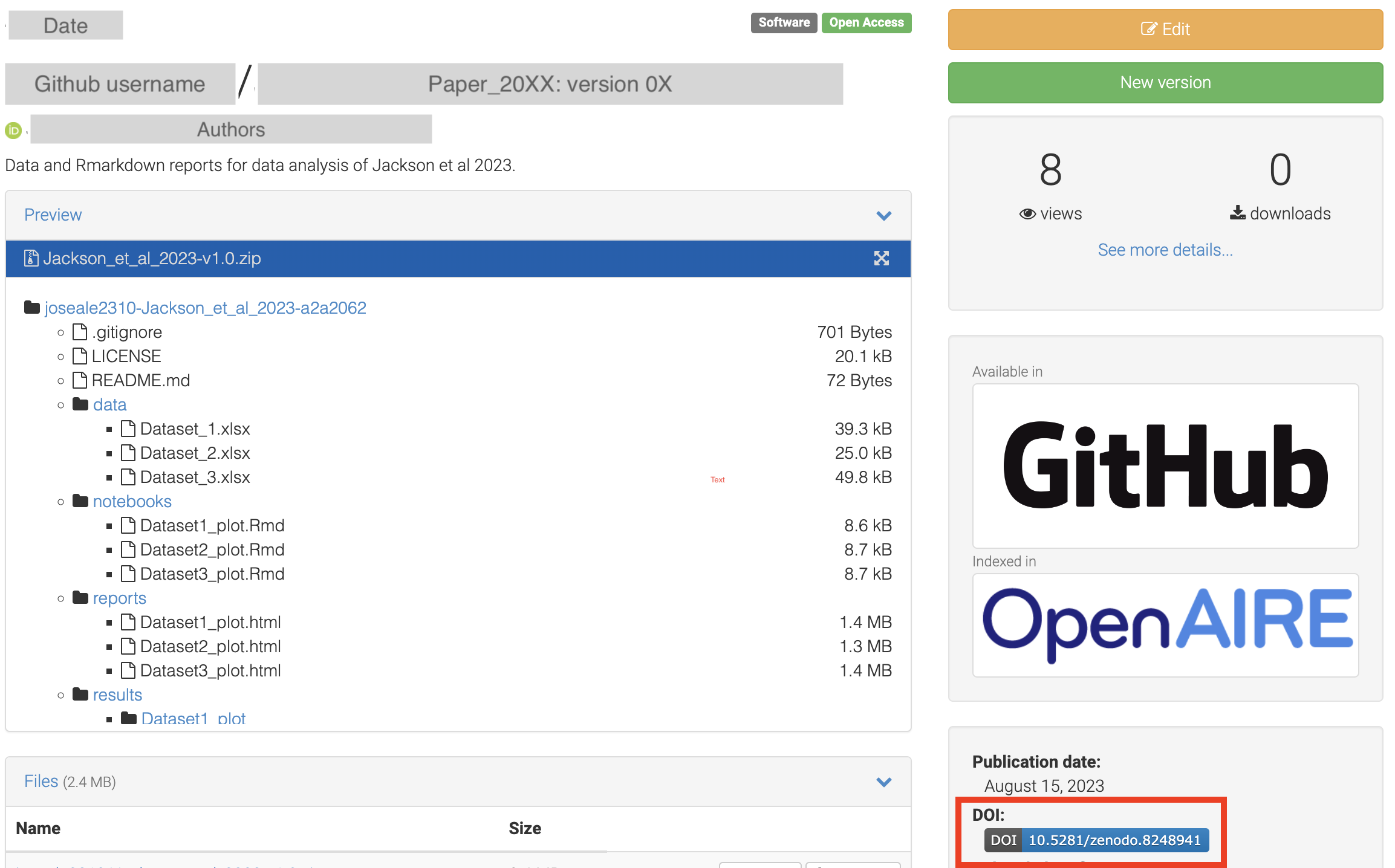Click the fullscreen expand icon in preview header

point(881,259)
